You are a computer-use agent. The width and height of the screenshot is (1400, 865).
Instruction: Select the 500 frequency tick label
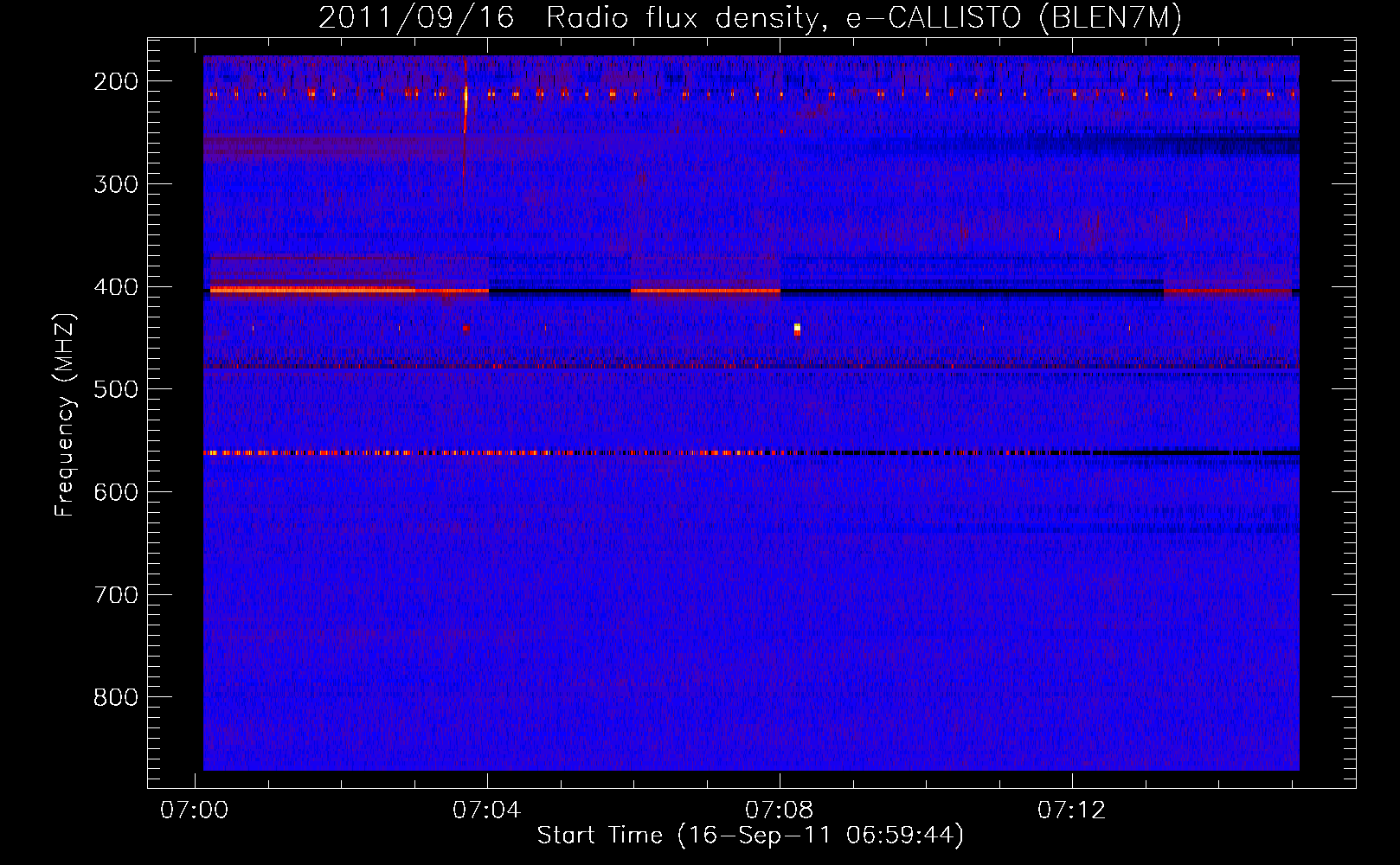click(x=116, y=389)
